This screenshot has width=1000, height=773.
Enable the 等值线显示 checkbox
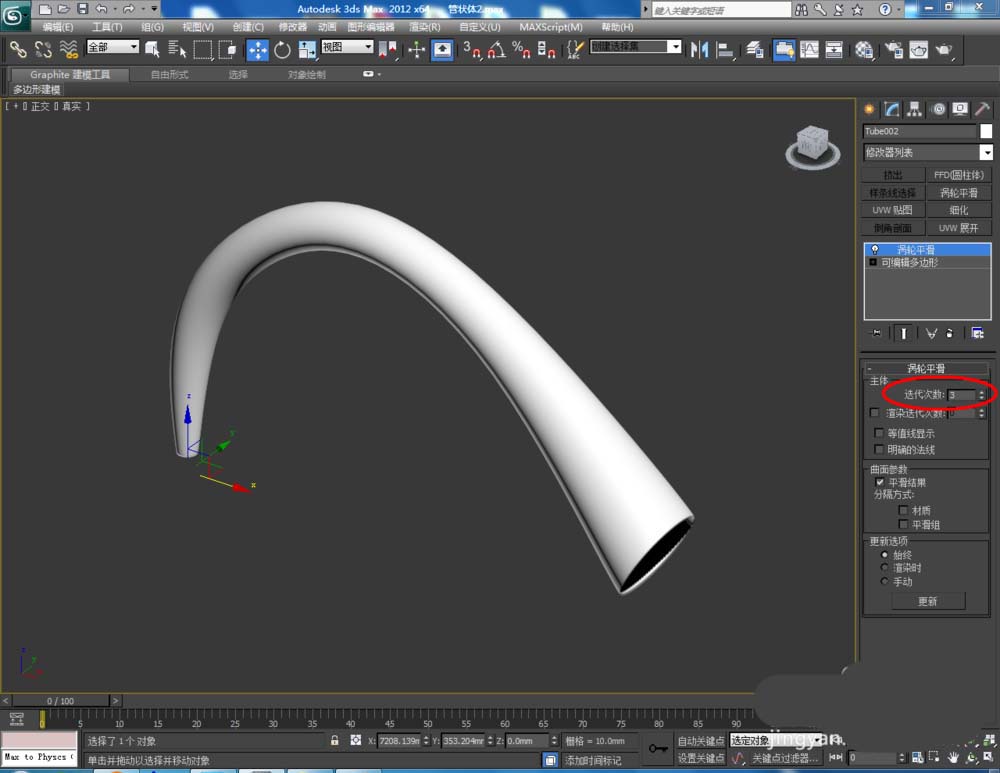(x=879, y=433)
